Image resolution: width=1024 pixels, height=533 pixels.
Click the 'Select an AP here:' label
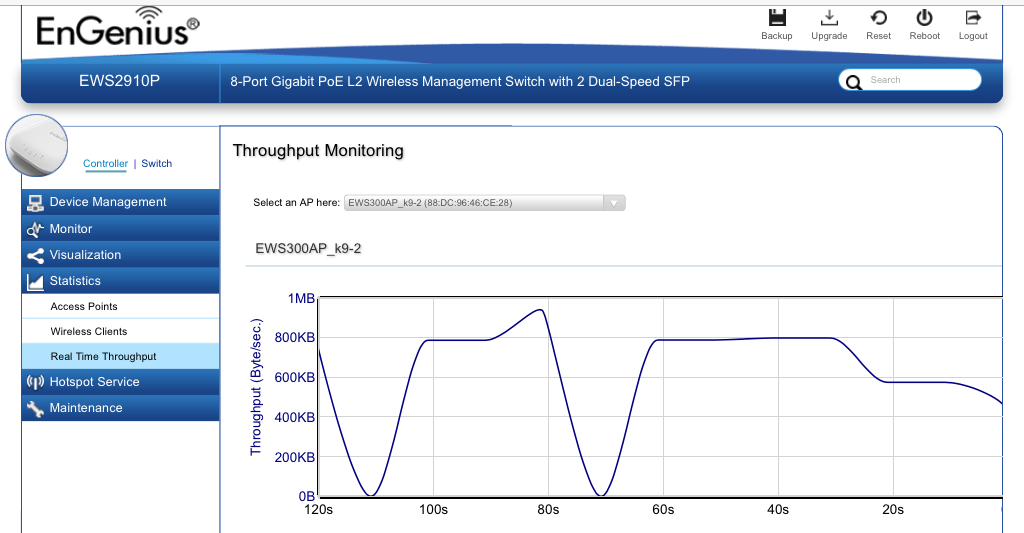coord(296,202)
